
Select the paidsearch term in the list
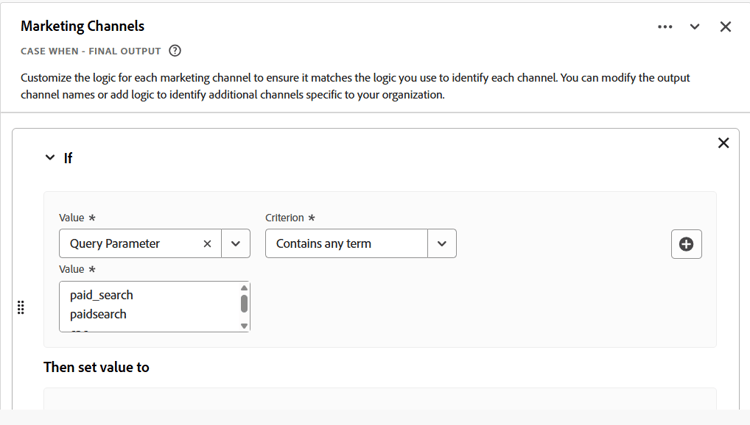pyautogui.click(x=99, y=314)
